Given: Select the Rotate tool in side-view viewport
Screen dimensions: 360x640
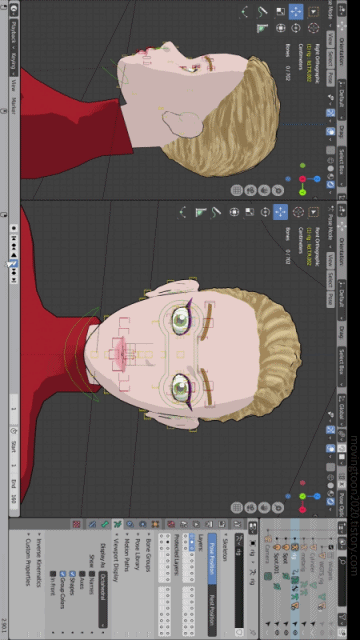Looking at the screenshot, I should click(x=296, y=28).
